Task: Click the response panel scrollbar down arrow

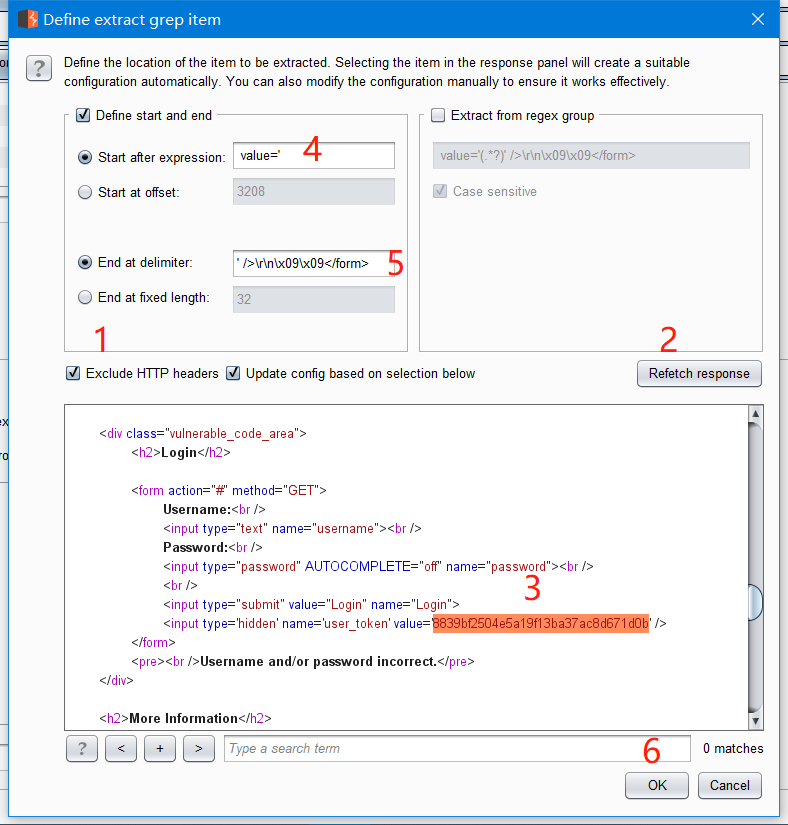Action: coord(755,721)
